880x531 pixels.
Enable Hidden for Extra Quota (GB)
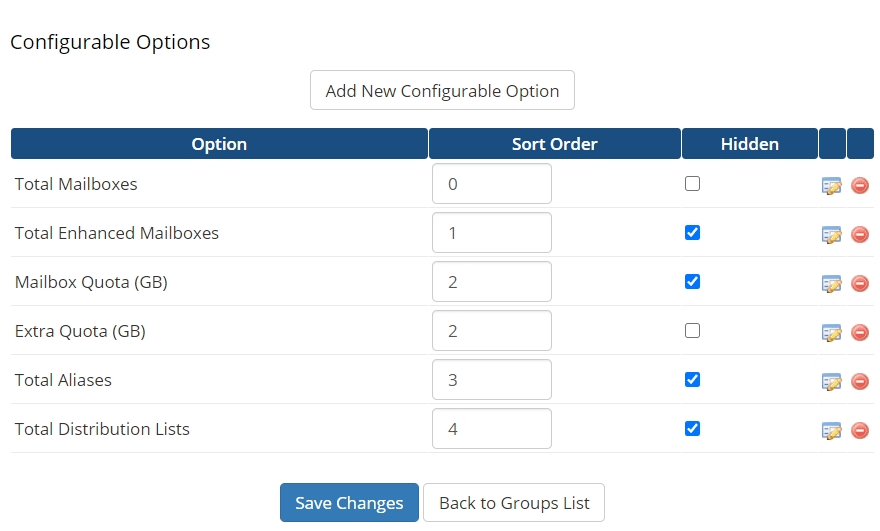[x=693, y=331]
